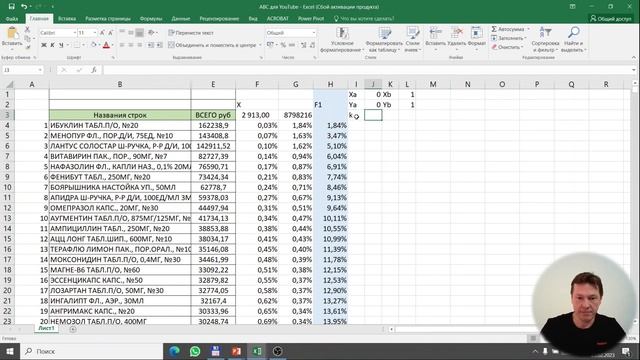
Task: Switch to the Формулы tab
Action: pyautogui.click(x=151, y=18)
